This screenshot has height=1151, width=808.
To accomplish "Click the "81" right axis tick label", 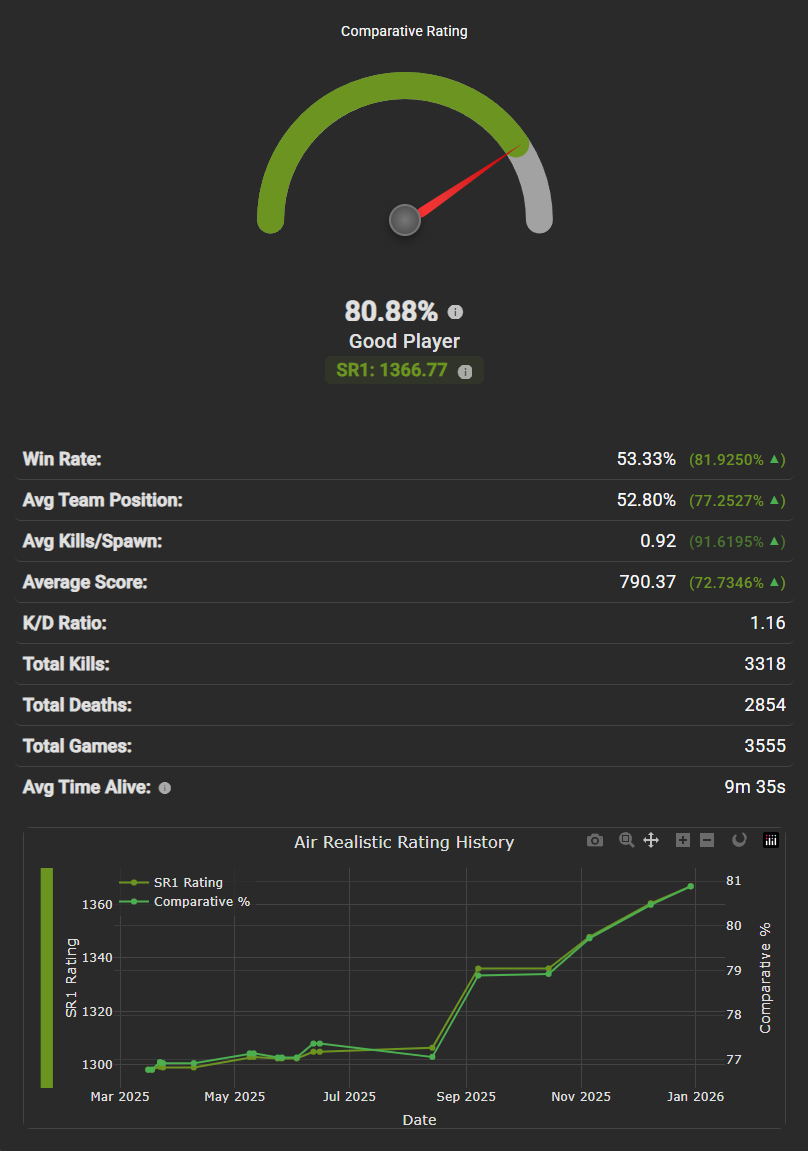I will point(734,881).
